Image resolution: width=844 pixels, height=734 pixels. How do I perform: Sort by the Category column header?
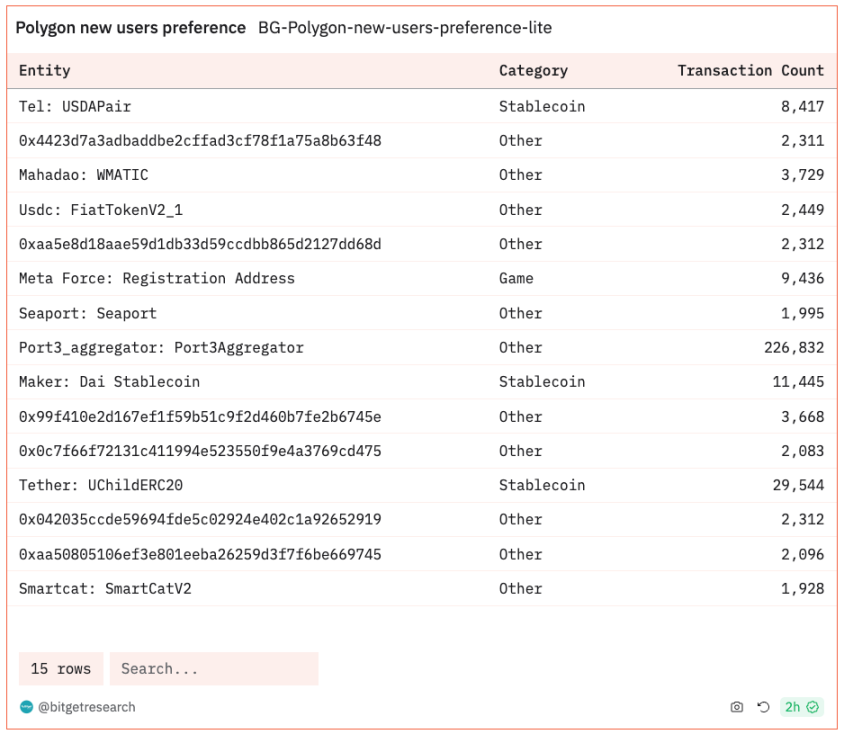pyautogui.click(x=533, y=71)
